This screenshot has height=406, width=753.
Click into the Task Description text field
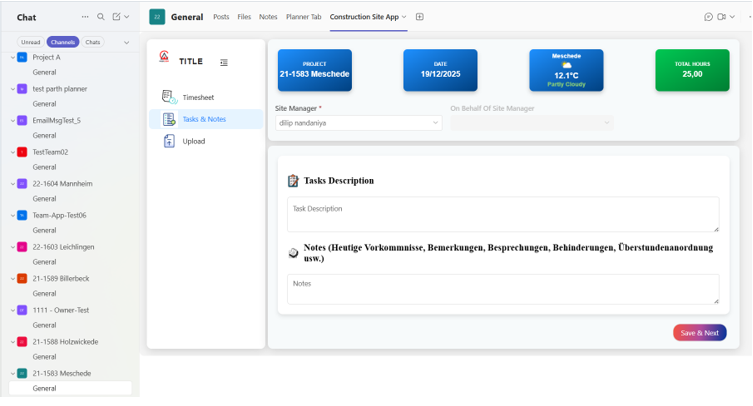[x=502, y=214]
